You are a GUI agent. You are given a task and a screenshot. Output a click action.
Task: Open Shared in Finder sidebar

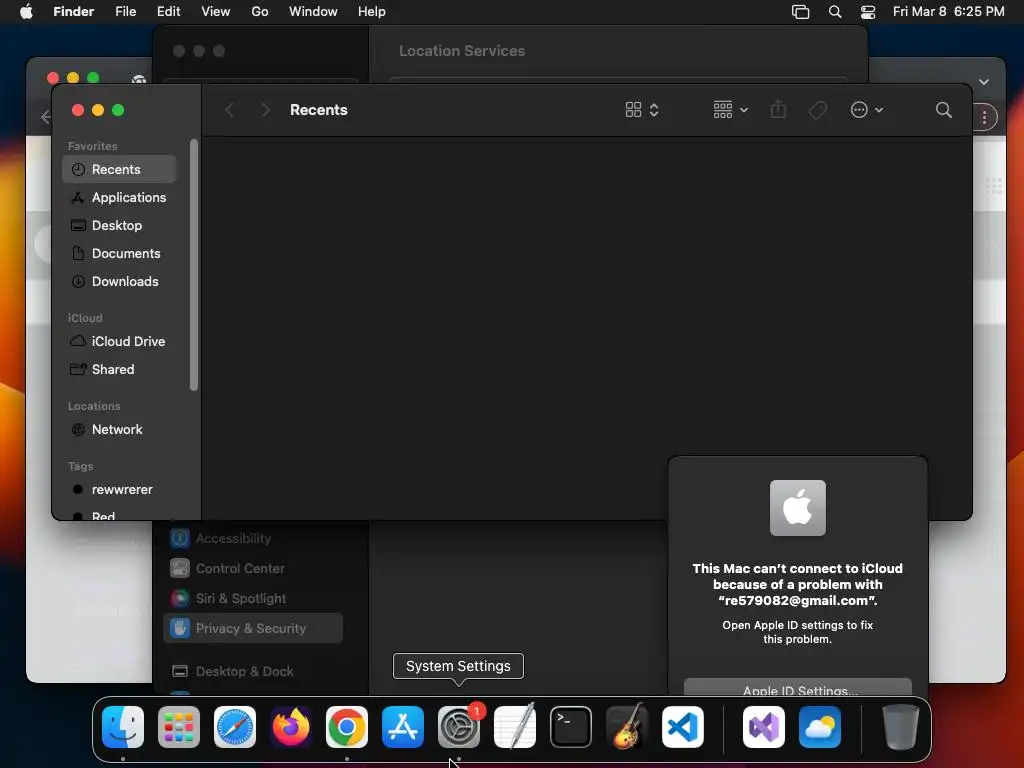point(120,370)
